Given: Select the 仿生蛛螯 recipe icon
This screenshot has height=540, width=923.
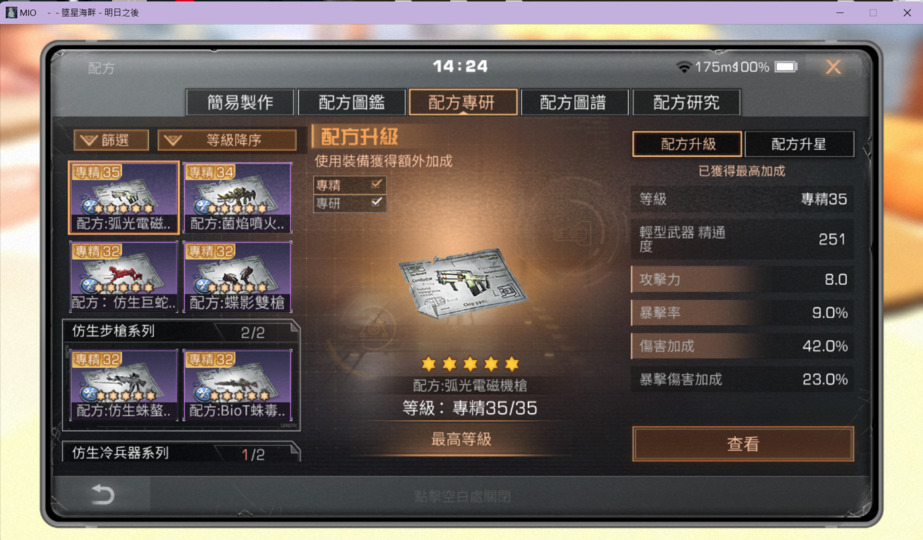Looking at the screenshot, I should [x=124, y=385].
